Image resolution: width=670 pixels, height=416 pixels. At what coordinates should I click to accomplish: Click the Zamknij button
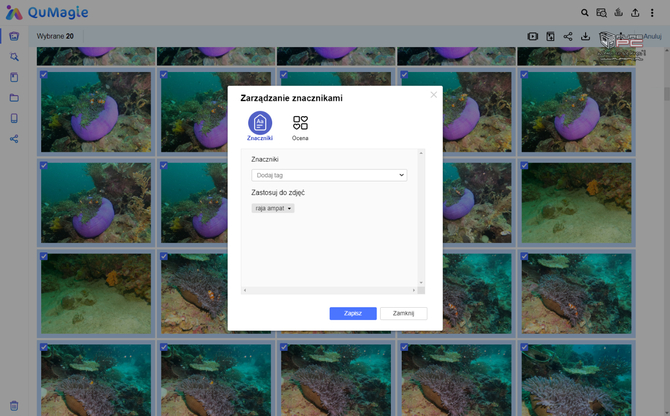[404, 313]
